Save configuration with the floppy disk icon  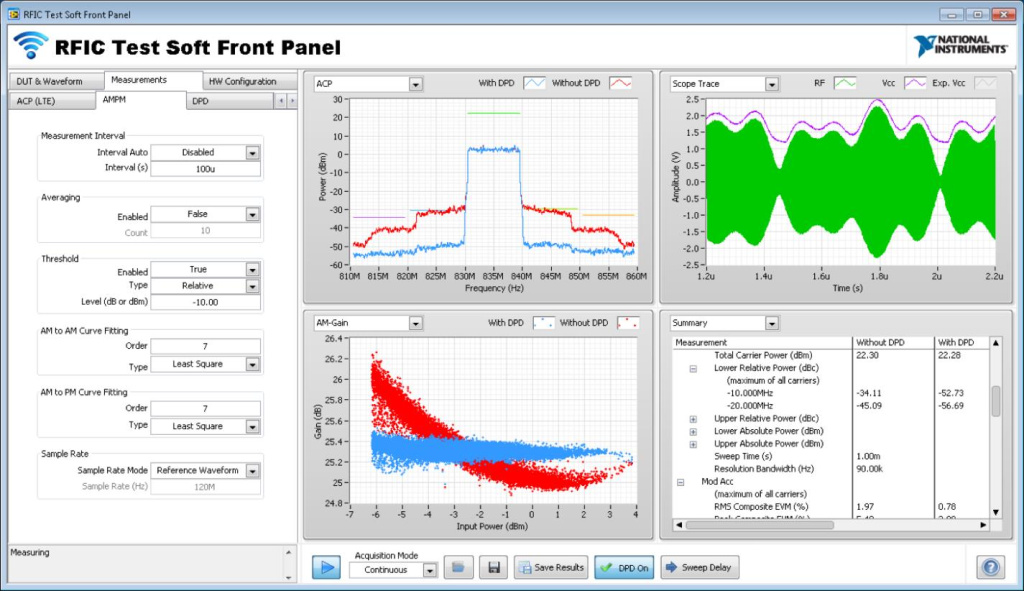pos(492,567)
